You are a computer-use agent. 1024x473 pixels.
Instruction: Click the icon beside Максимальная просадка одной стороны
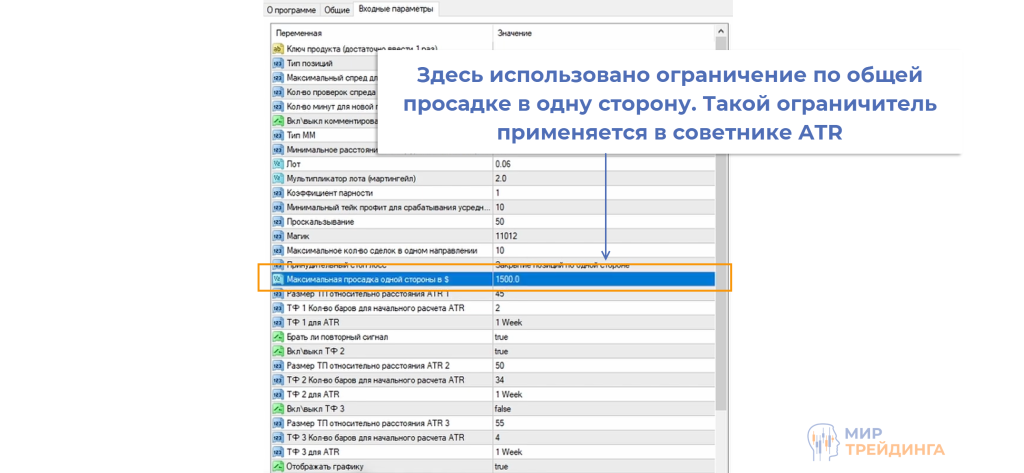click(x=278, y=280)
